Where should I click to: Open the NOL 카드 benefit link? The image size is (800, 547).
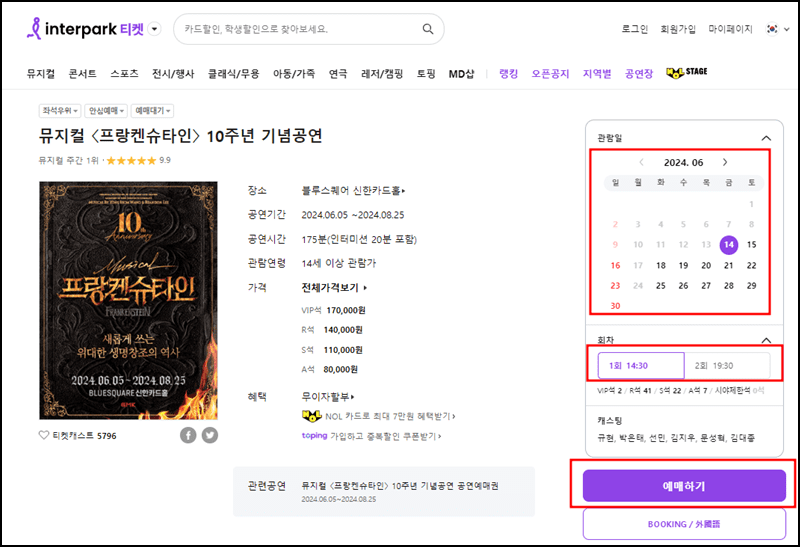click(x=378, y=416)
